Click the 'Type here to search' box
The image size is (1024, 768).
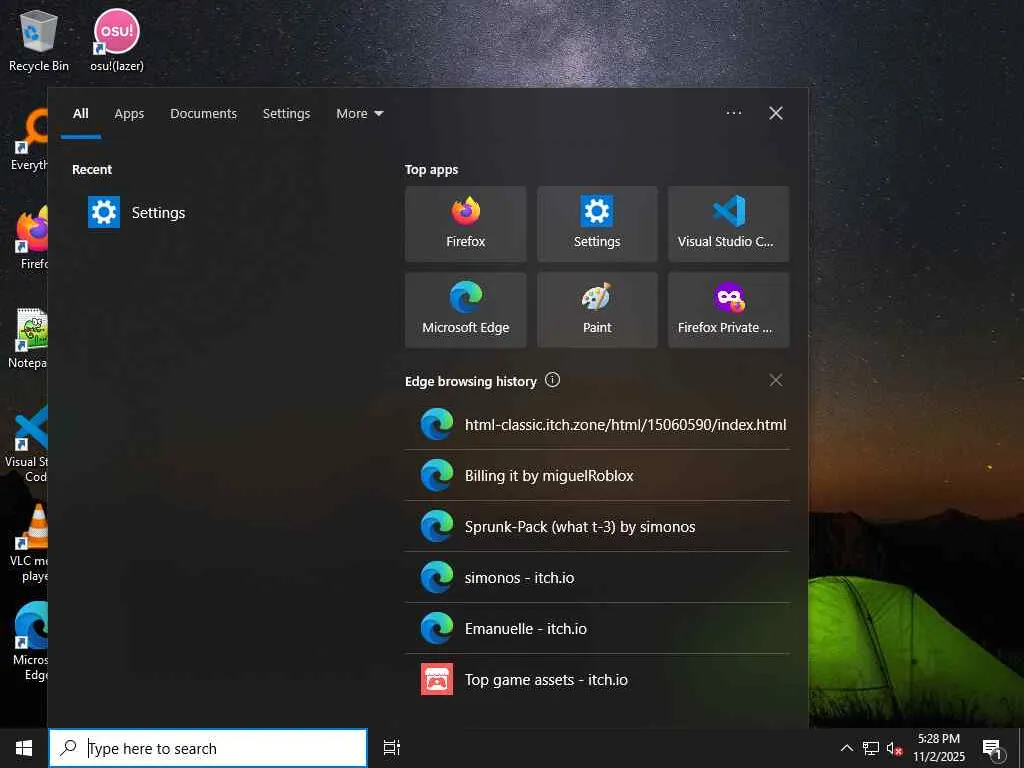point(208,748)
